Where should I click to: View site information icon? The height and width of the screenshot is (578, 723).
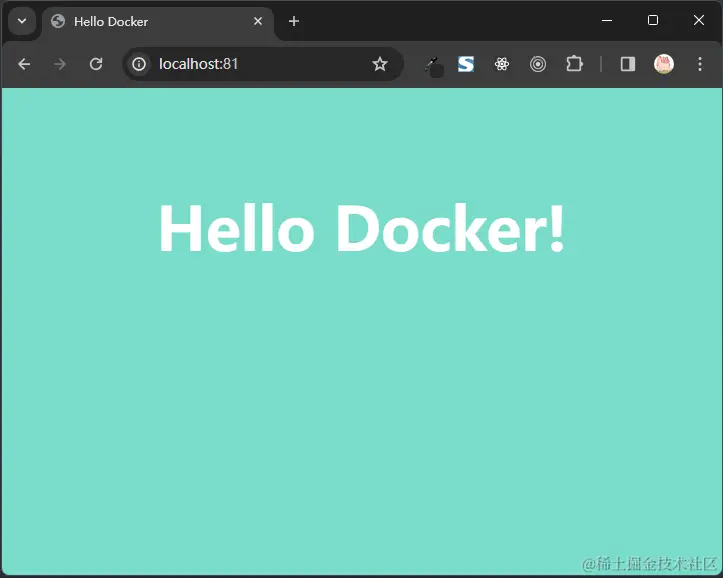[x=139, y=64]
